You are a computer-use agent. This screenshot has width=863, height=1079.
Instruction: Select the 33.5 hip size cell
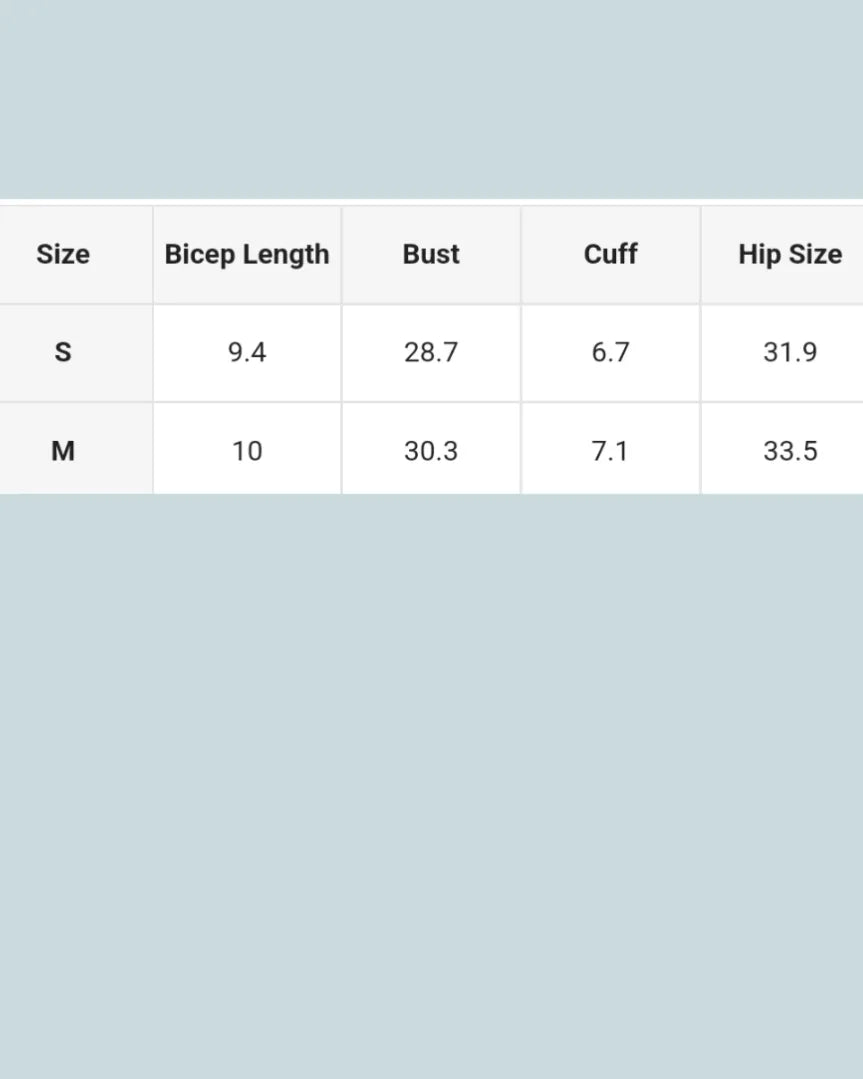tap(789, 451)
